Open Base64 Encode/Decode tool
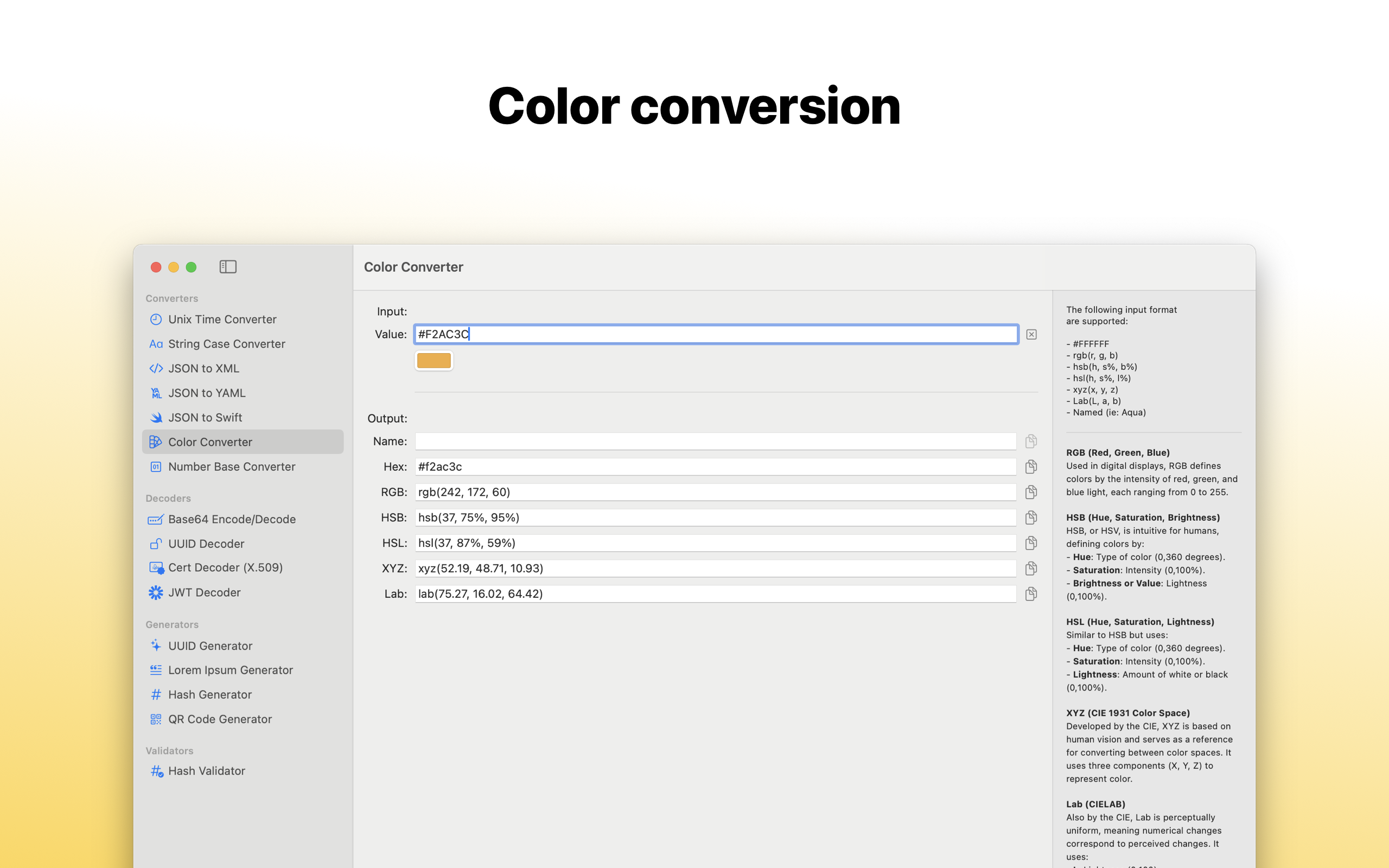The image size is (1389, 868). [232, 519]
